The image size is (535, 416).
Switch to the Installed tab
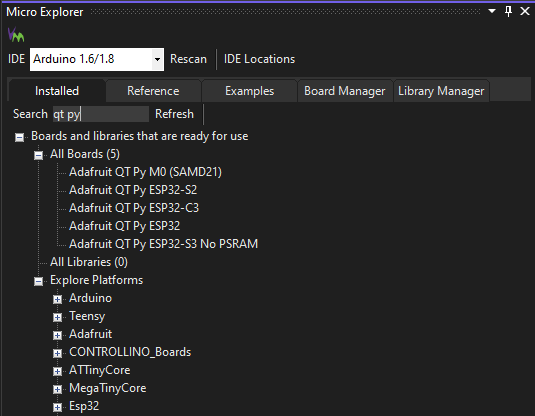pyautogui.click(x=57, y=91)
